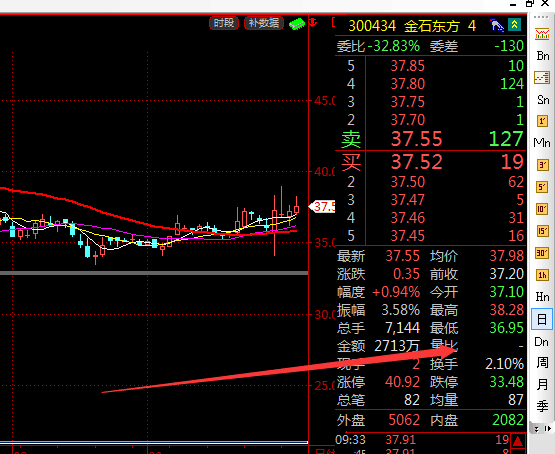Switch to the 3-minute K-line period
Image resolution: width=555 pixels, height=454 pixels.
click(542, 165)
